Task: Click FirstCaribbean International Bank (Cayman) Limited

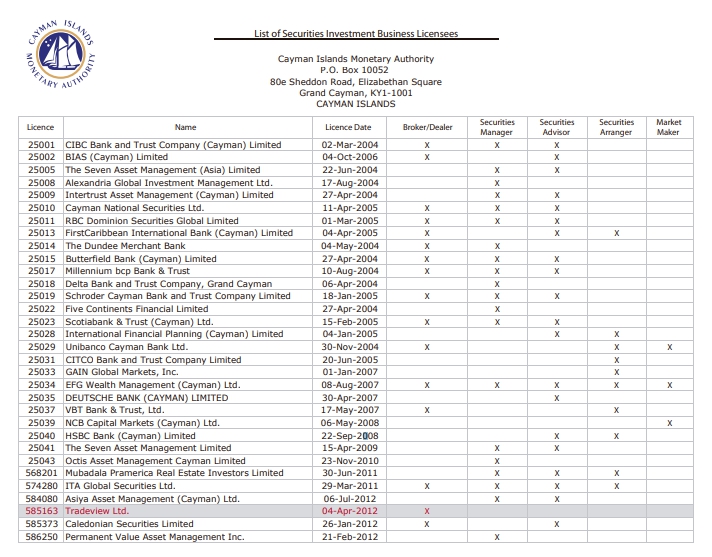Action: pos(179,233)
